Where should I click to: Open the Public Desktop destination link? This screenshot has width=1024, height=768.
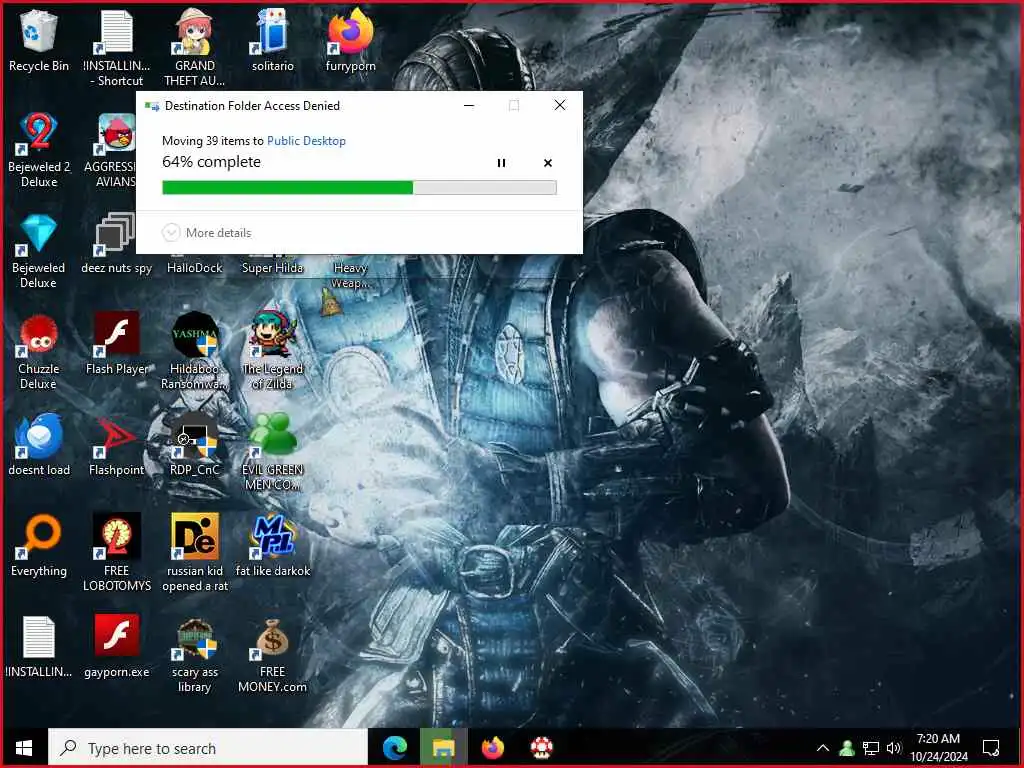pyautogui.click(x=306, y=140)
